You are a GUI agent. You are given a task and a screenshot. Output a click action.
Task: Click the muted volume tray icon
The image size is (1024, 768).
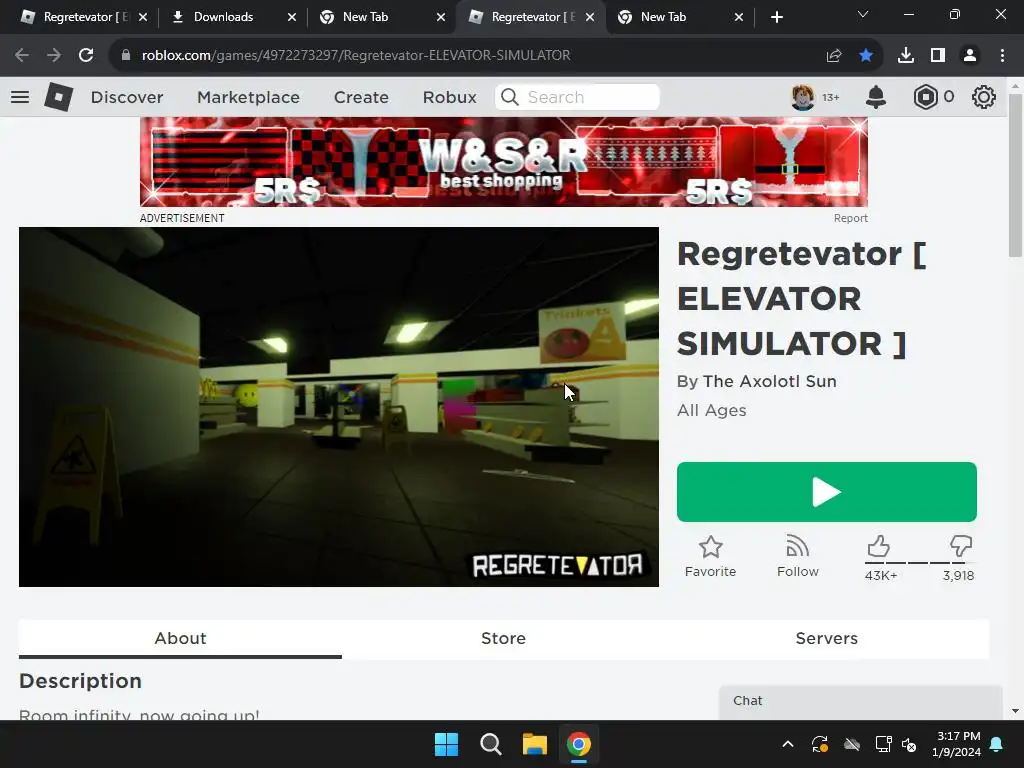(x=909, y=744)
